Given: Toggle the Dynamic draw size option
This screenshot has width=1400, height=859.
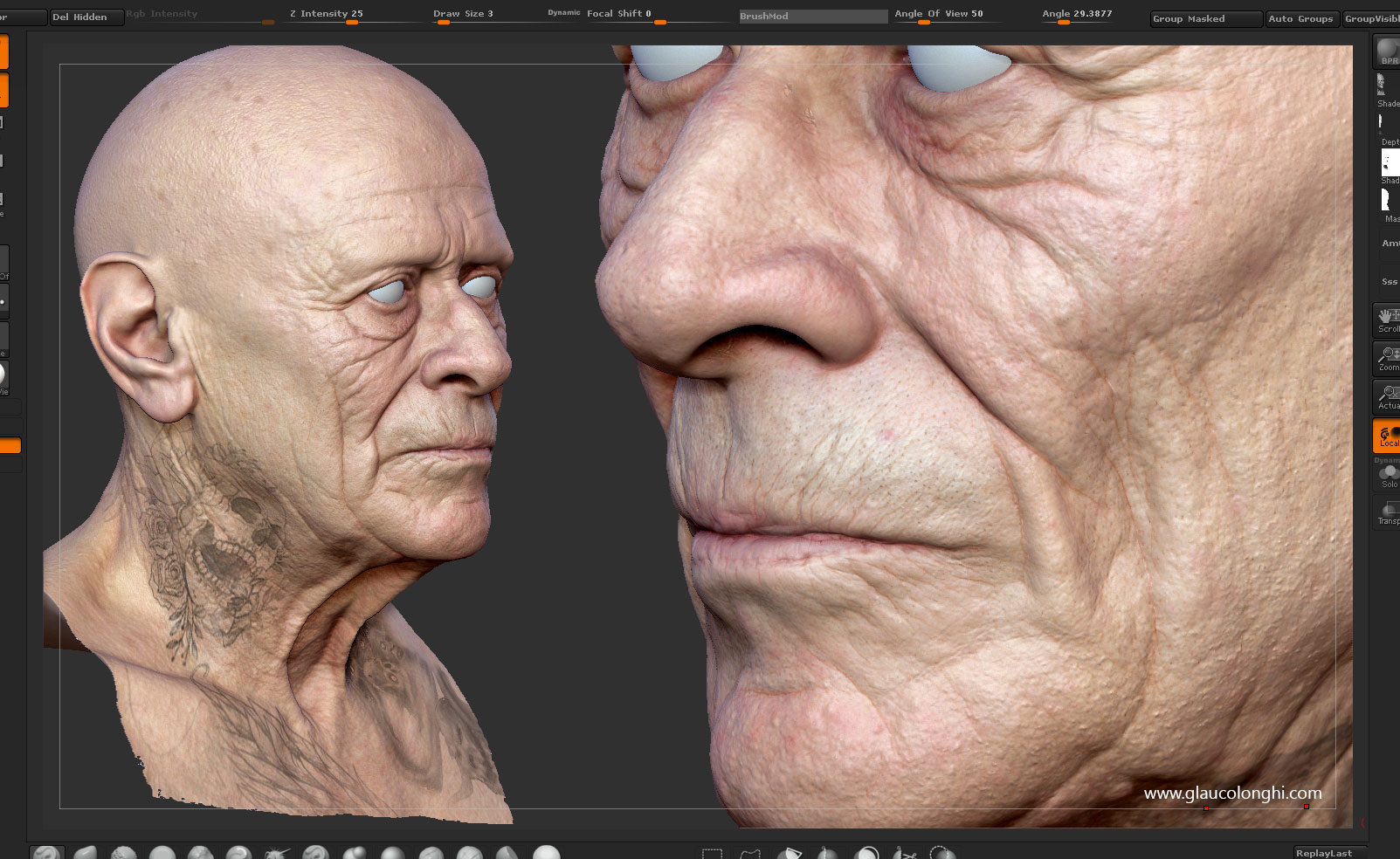Looking at the screenshot, I should pos(563,13).
